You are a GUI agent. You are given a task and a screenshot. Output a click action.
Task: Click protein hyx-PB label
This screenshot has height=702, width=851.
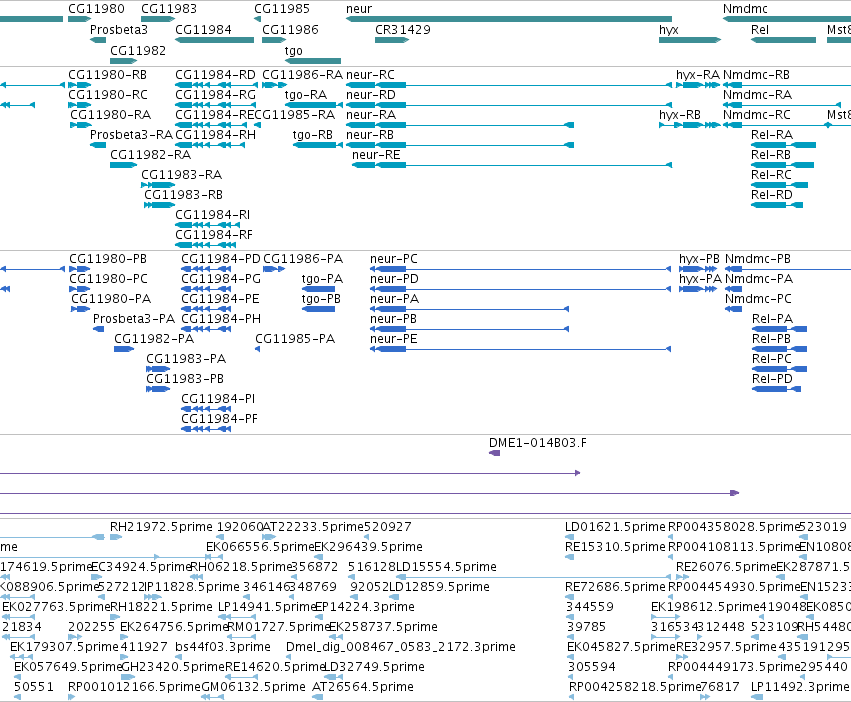point(699,258)
